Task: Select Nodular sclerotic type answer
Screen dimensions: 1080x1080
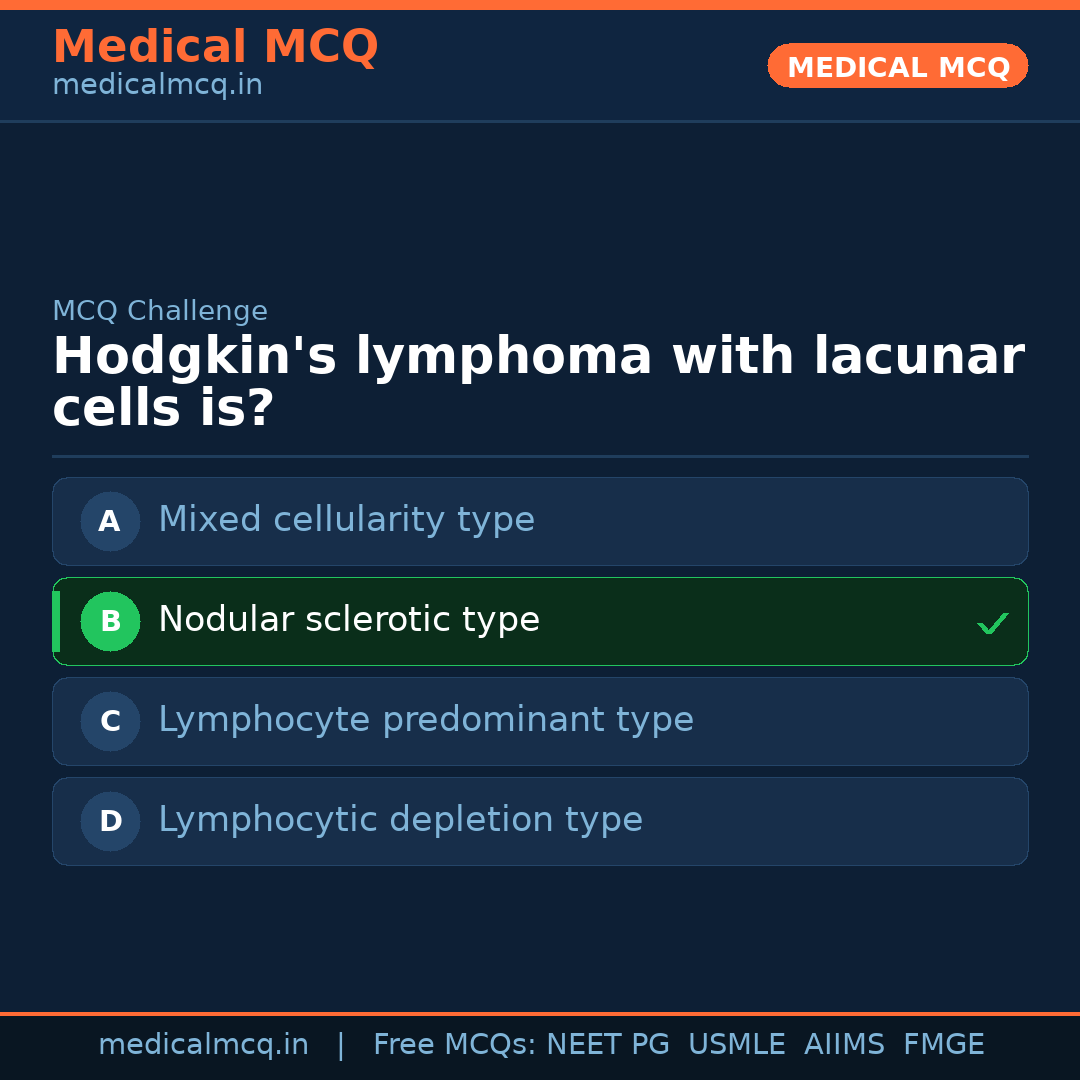Action: coord(349,620)
